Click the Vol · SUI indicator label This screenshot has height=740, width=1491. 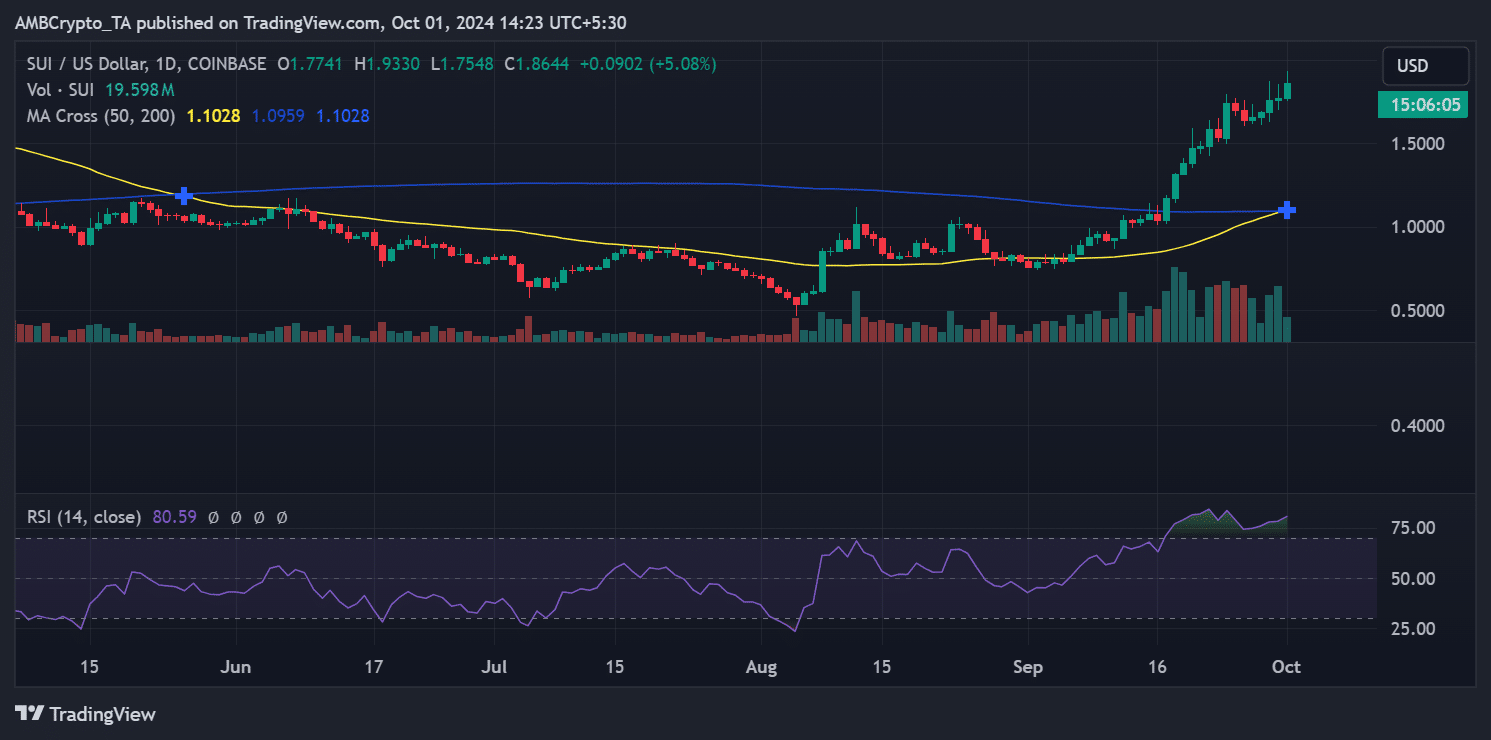click(x=60, y=90)
